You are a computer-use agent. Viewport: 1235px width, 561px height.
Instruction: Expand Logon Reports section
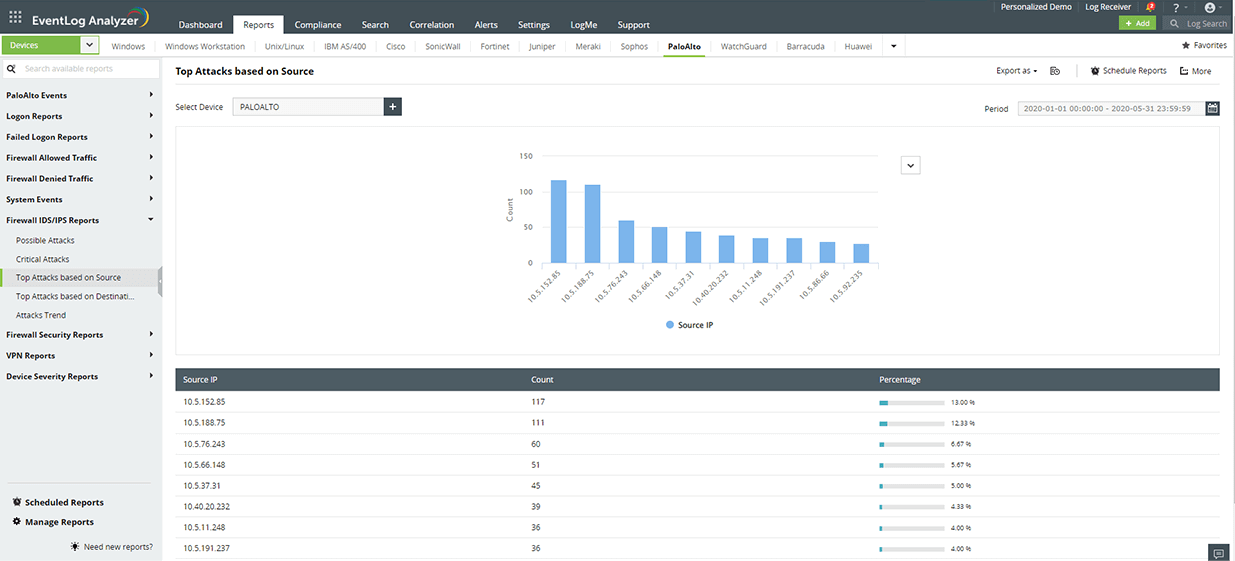pos(80,116)
